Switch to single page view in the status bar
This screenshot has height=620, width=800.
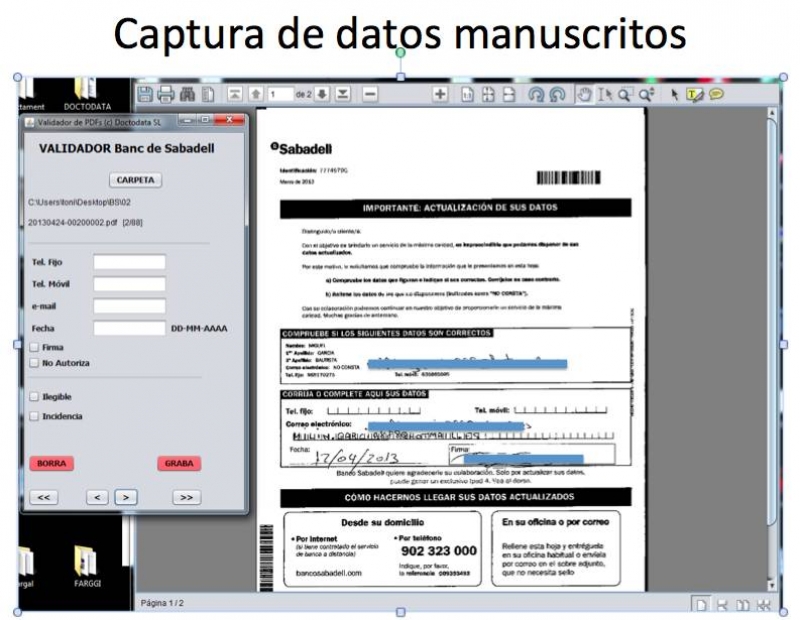(x=701, y=604)
